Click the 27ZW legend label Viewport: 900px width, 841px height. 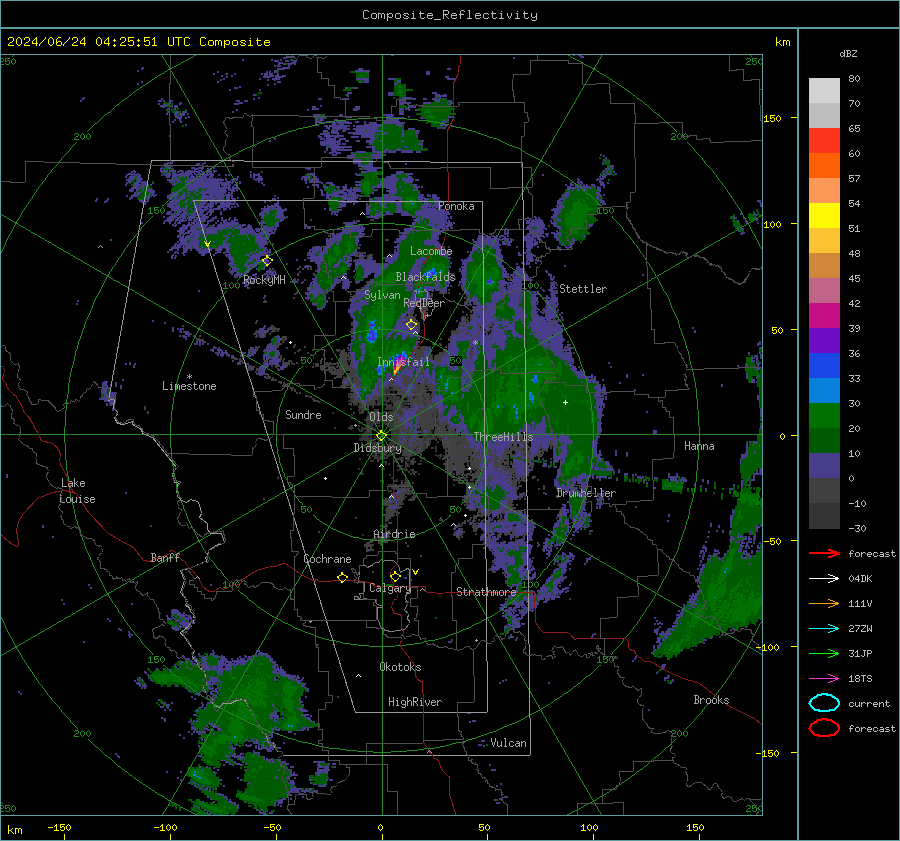pos(860,629)
